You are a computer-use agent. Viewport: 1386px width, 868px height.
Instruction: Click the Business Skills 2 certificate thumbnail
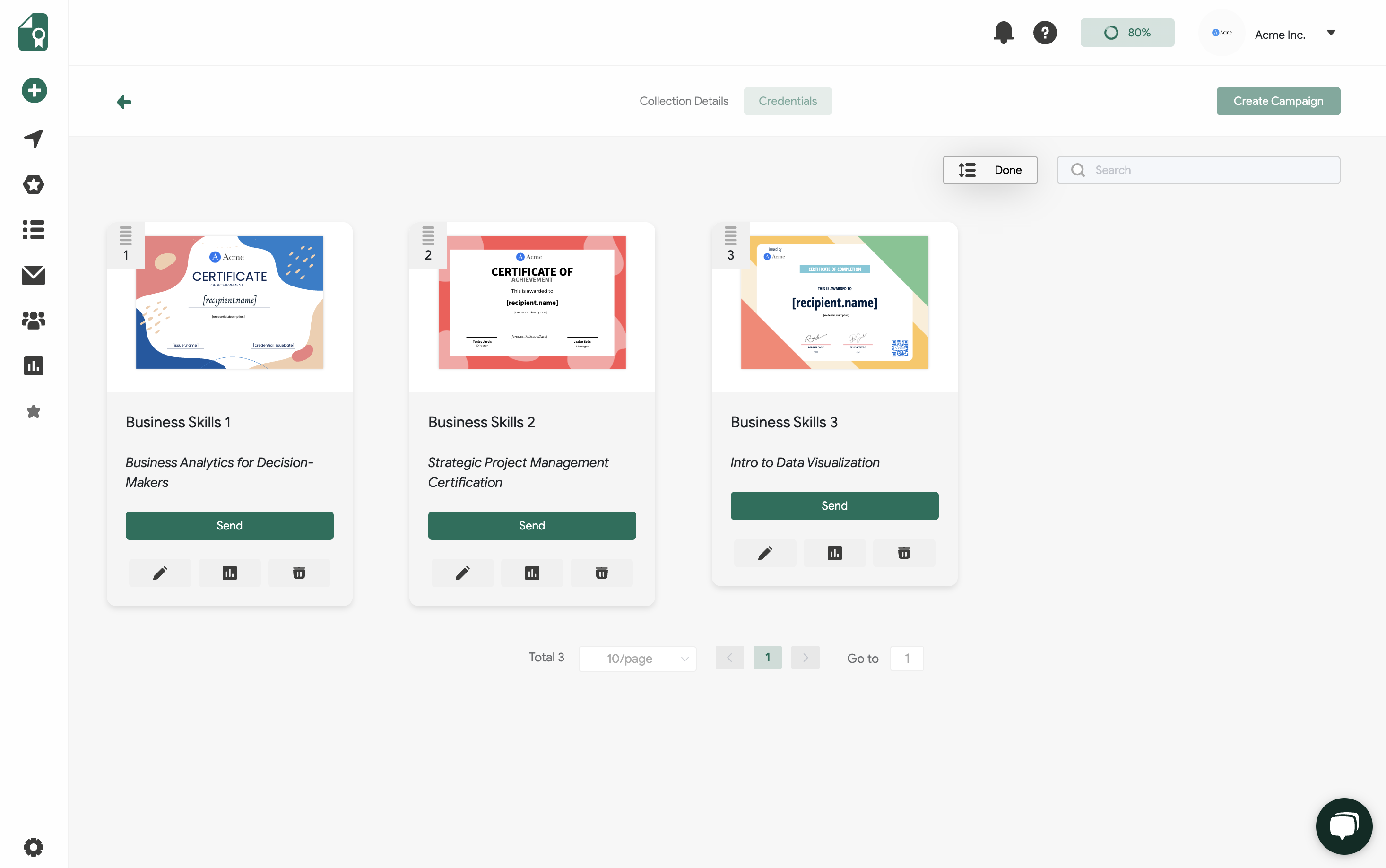pyautogui.click(x=532, y=303)
